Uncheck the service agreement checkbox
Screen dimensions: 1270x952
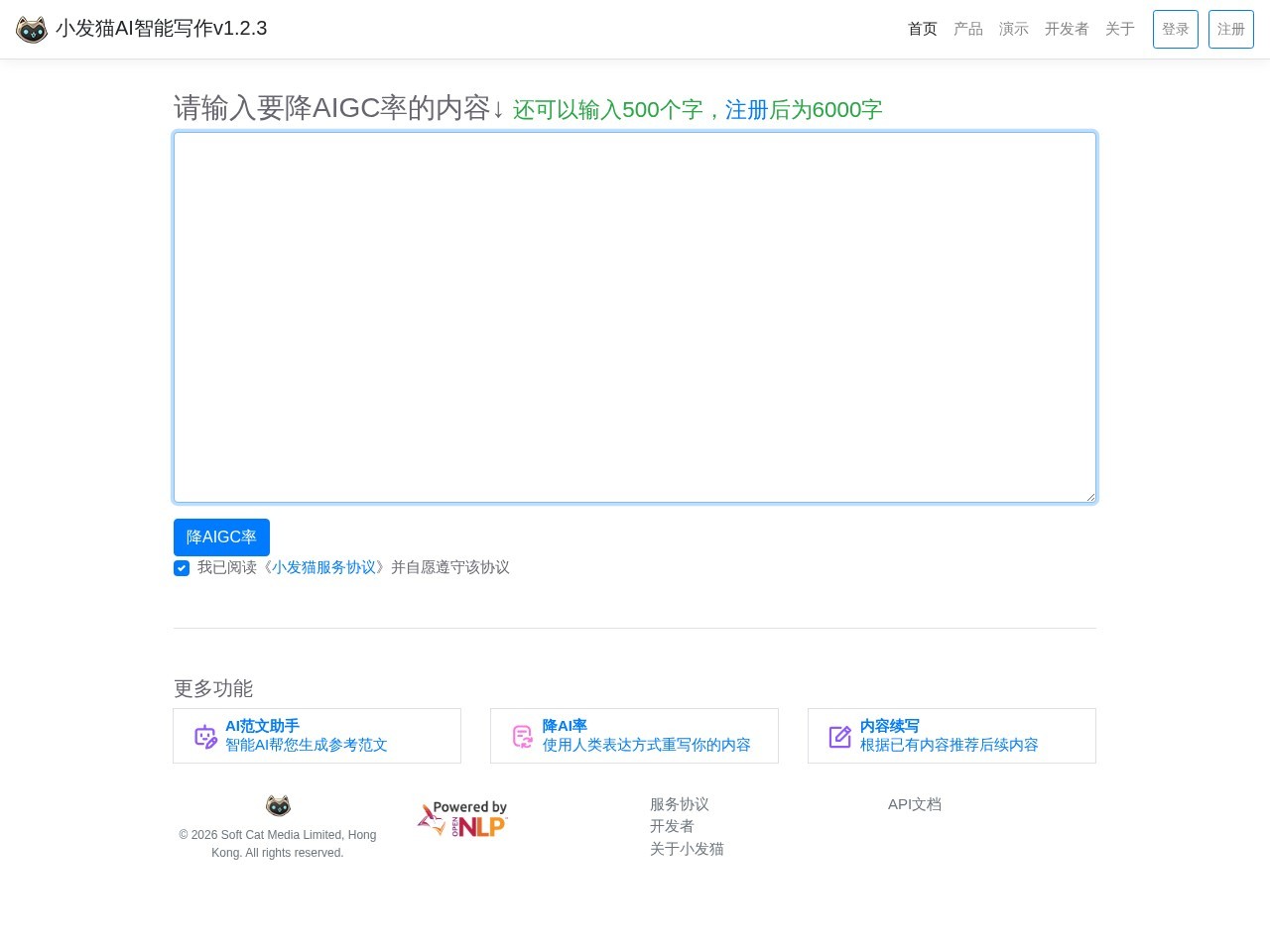coord(182,568)
